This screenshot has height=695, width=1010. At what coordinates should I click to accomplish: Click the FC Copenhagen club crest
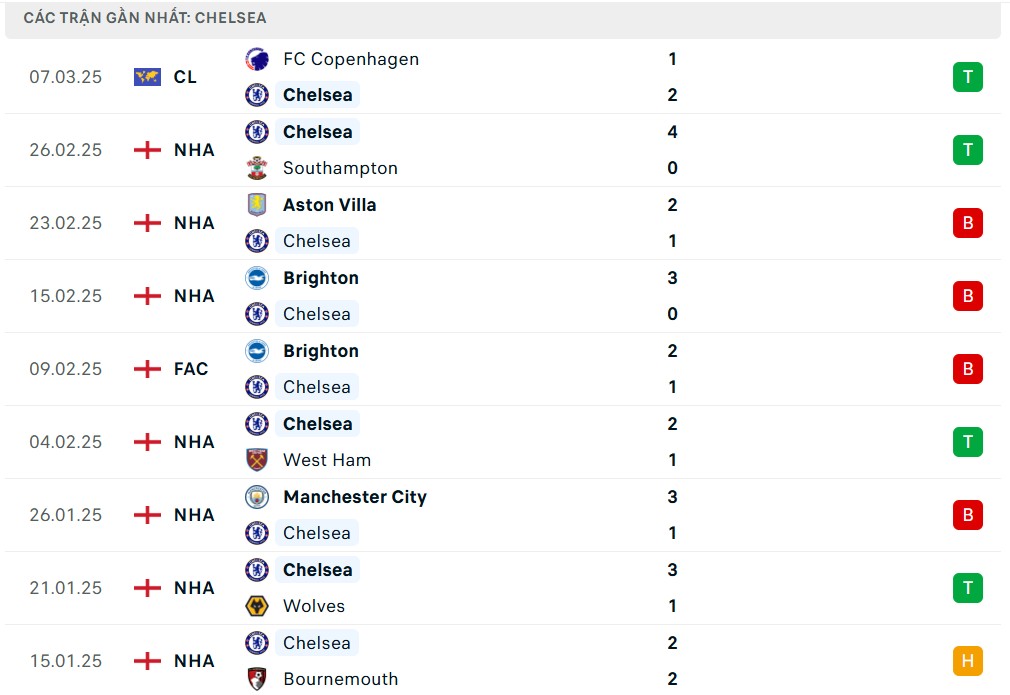[257, 59]
